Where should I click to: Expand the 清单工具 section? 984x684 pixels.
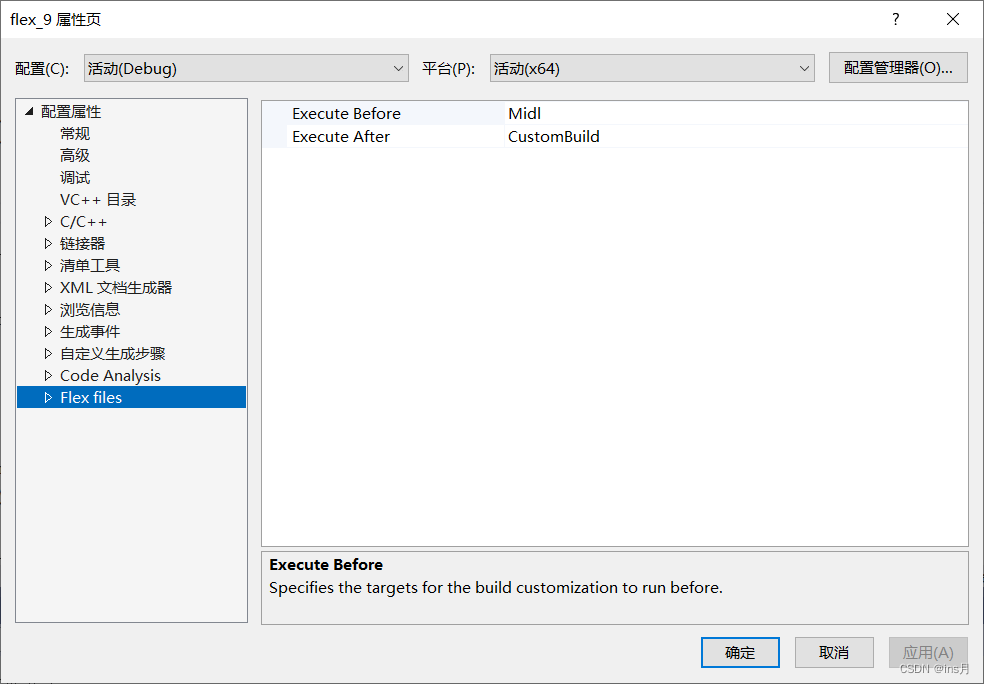tap(47, 265)
